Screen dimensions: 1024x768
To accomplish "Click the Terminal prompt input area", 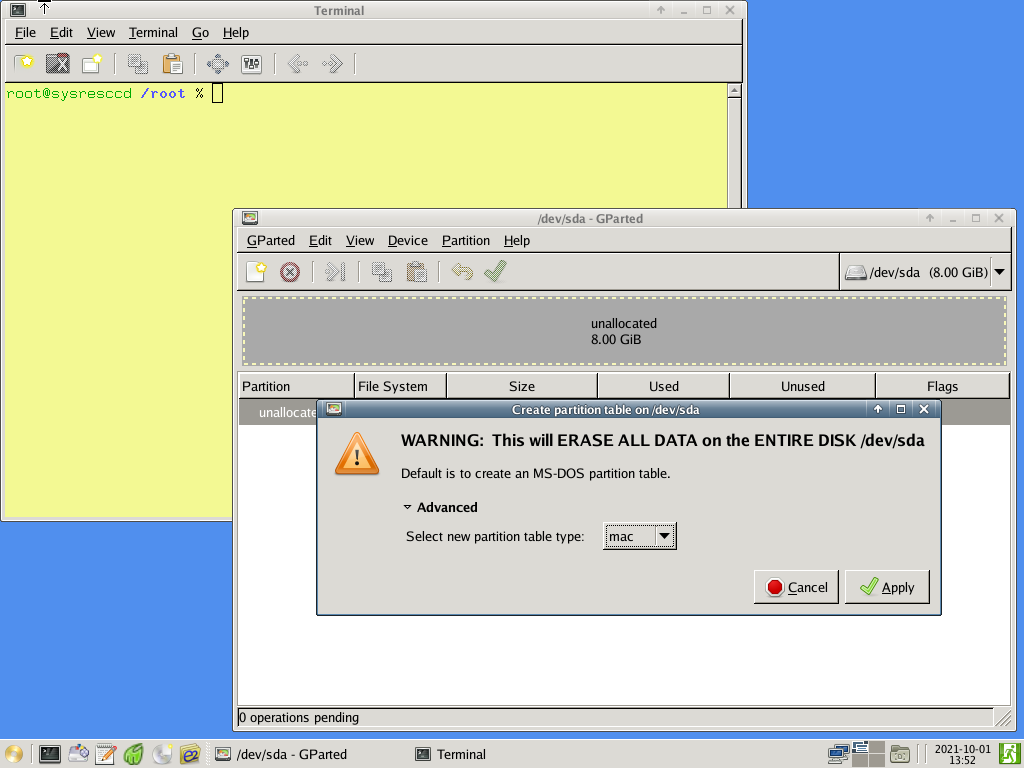I will [x=217, y=93].
